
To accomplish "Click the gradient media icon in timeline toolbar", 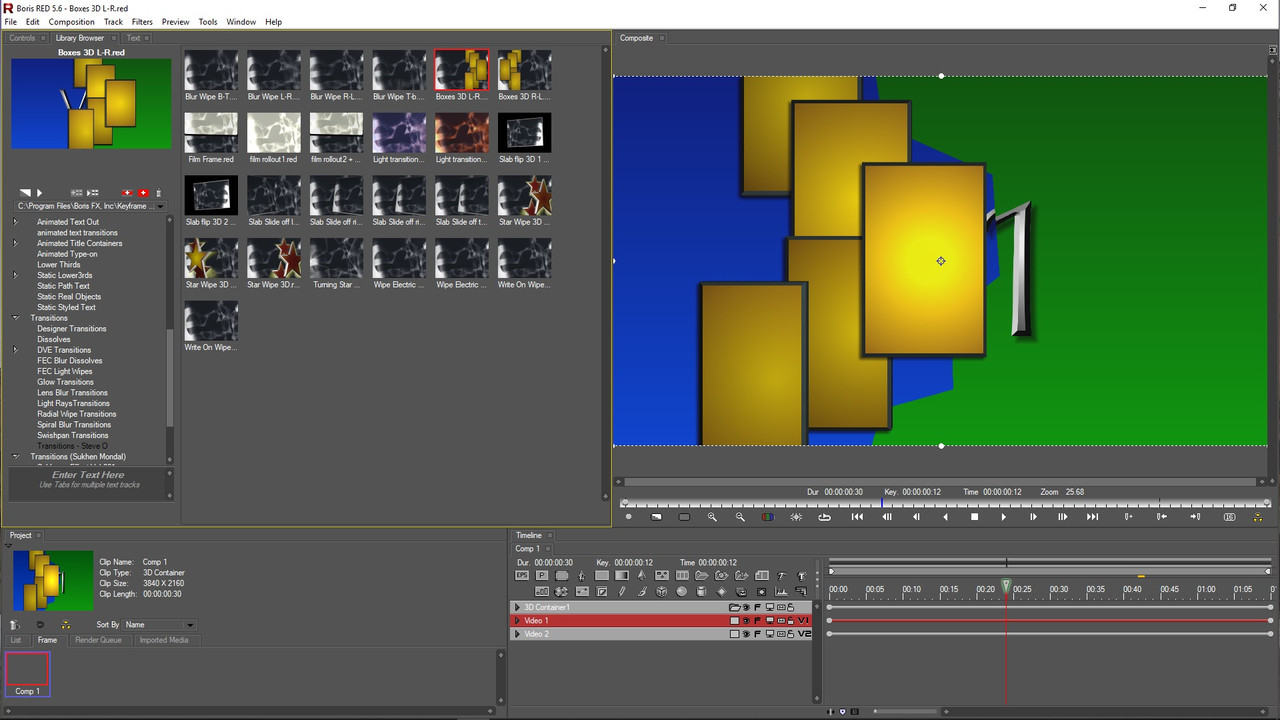I will pos(621,576).
